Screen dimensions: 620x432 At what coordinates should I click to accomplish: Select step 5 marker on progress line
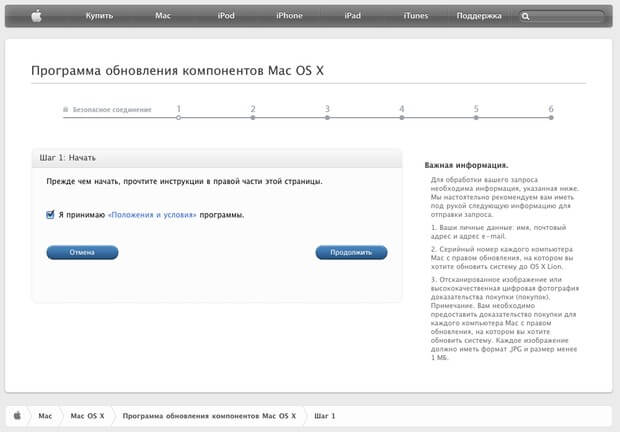[x=476, y=117]
